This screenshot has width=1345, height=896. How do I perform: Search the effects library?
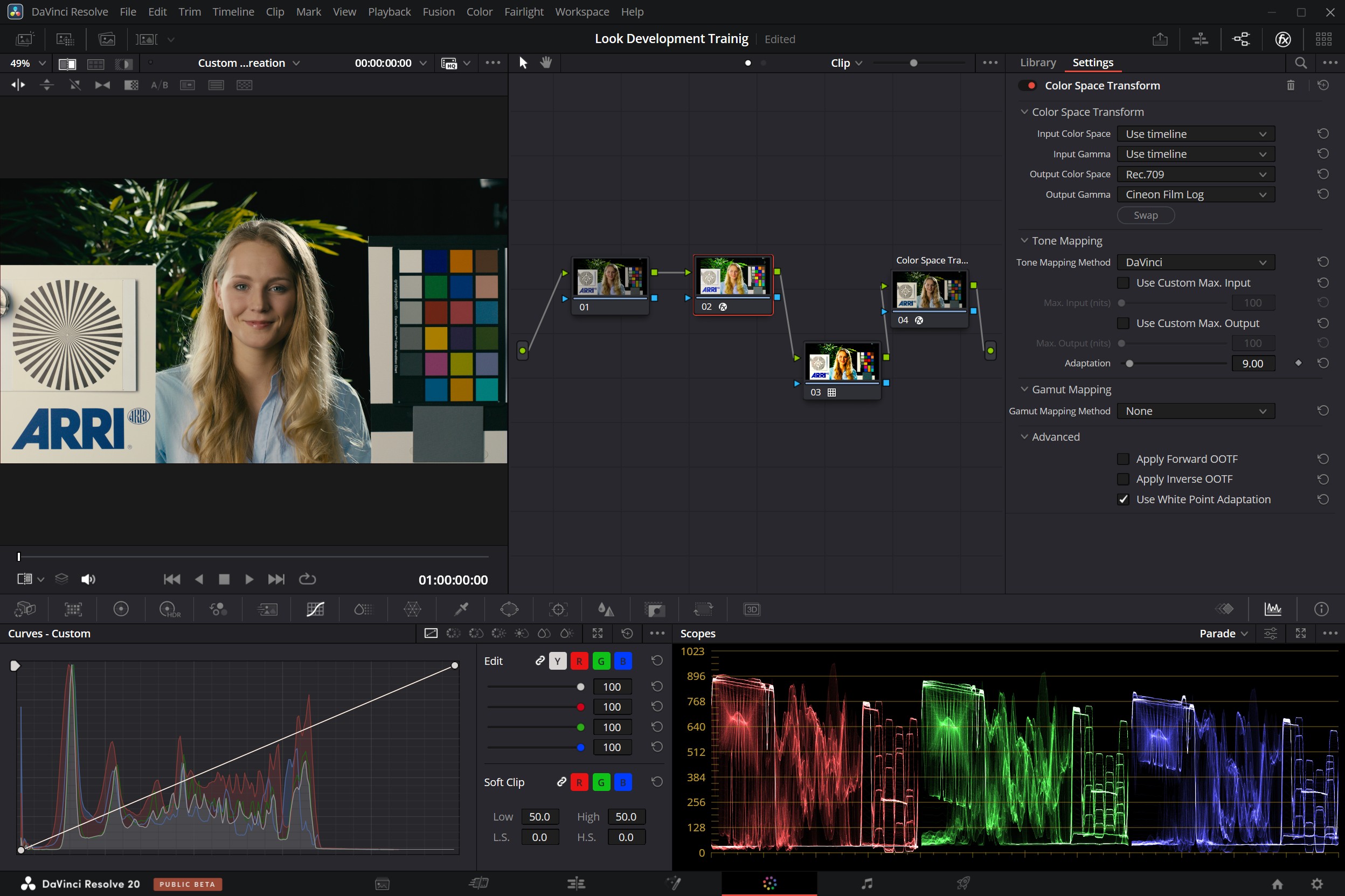(x=1301, y=63)
